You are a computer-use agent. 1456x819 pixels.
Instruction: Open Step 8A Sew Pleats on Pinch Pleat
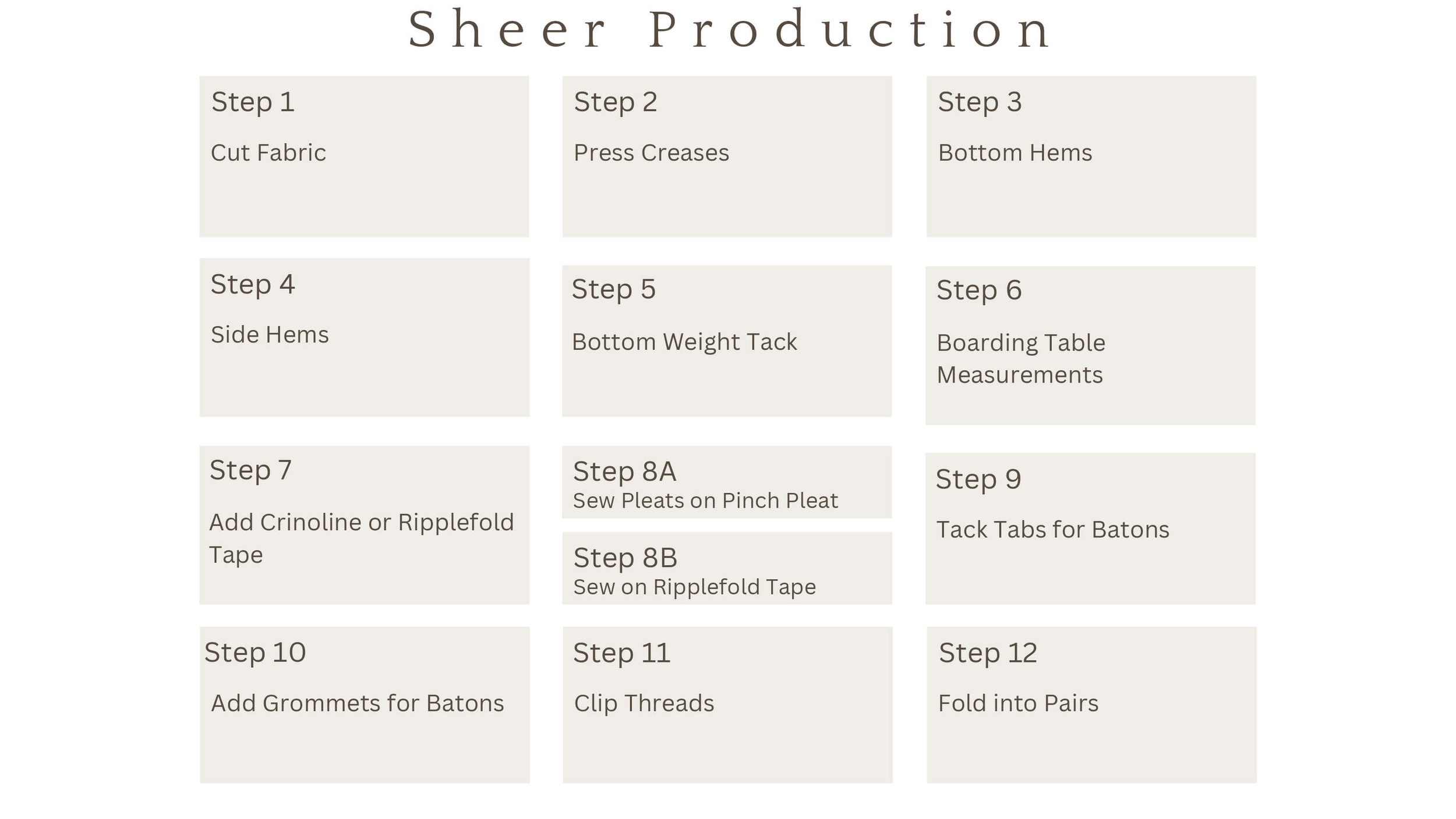point(727,482)
